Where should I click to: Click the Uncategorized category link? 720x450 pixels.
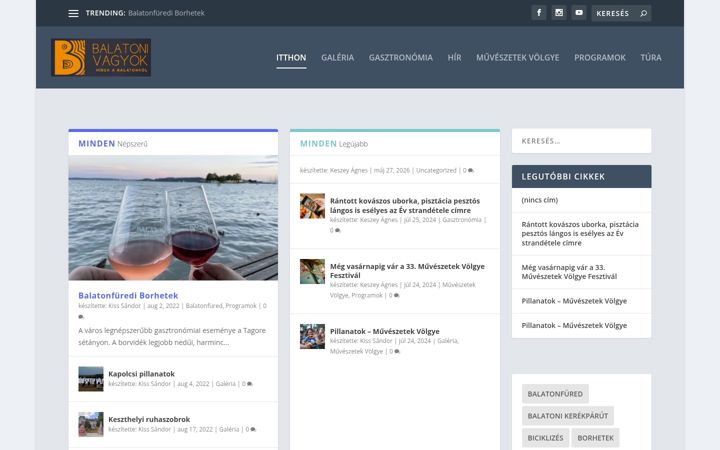pos(436,170)
